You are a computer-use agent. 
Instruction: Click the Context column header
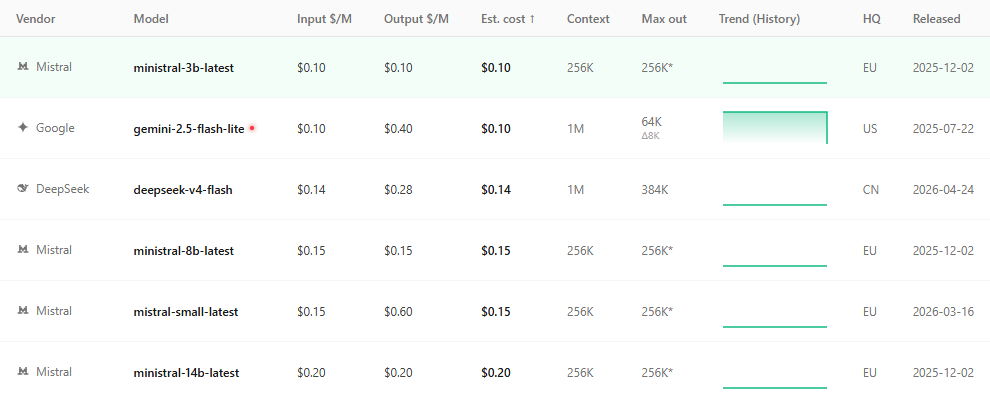588,19
